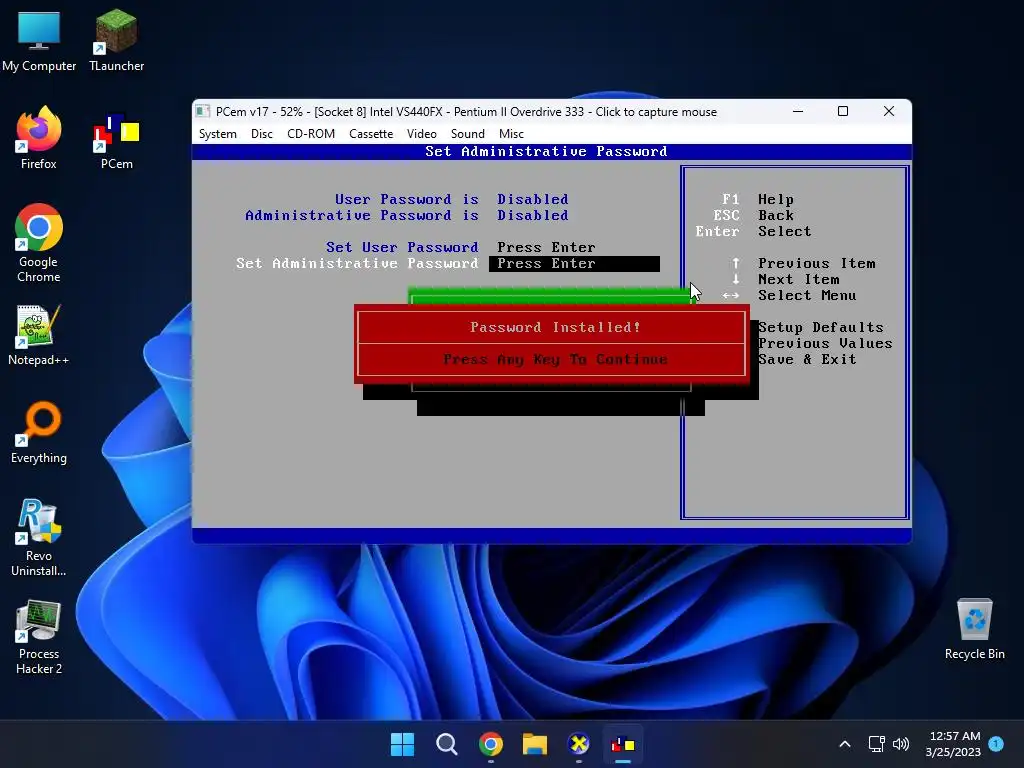Click 'Previous Values' in the BIOS legend
Viewport: 1024px width, 768px height.
(825, 344)
